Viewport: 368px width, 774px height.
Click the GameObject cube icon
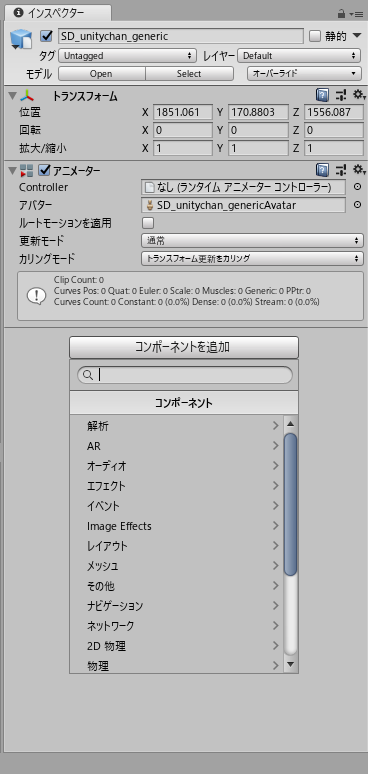(x=22, y=39)
